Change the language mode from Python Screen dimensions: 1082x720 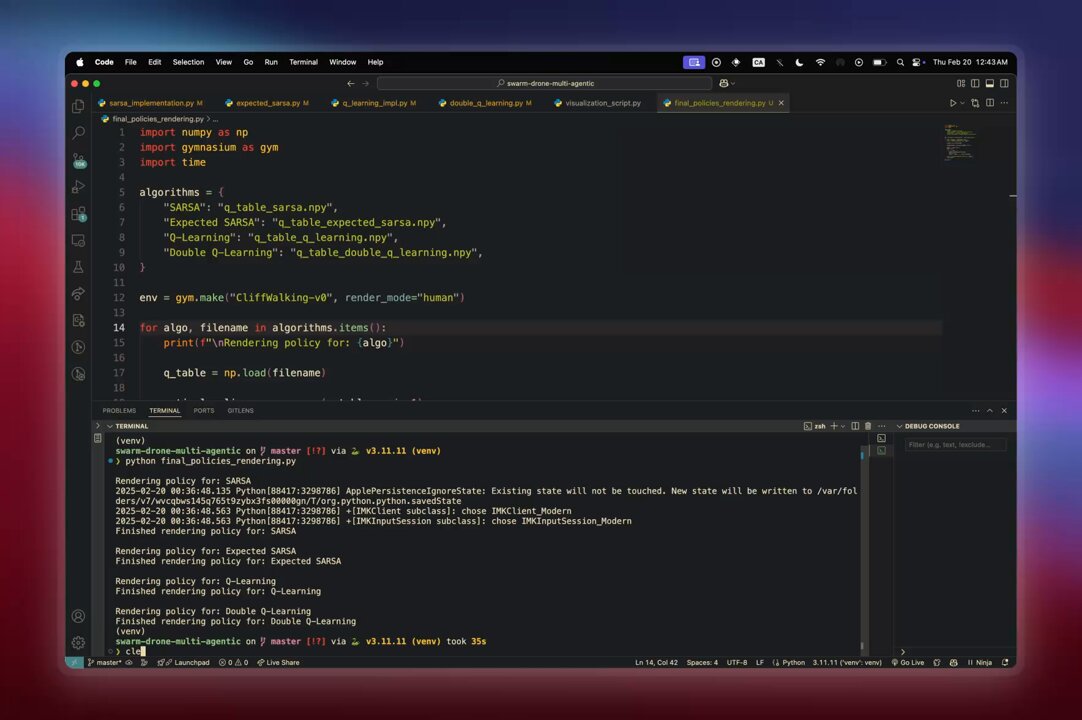click(x=793, y=663)
